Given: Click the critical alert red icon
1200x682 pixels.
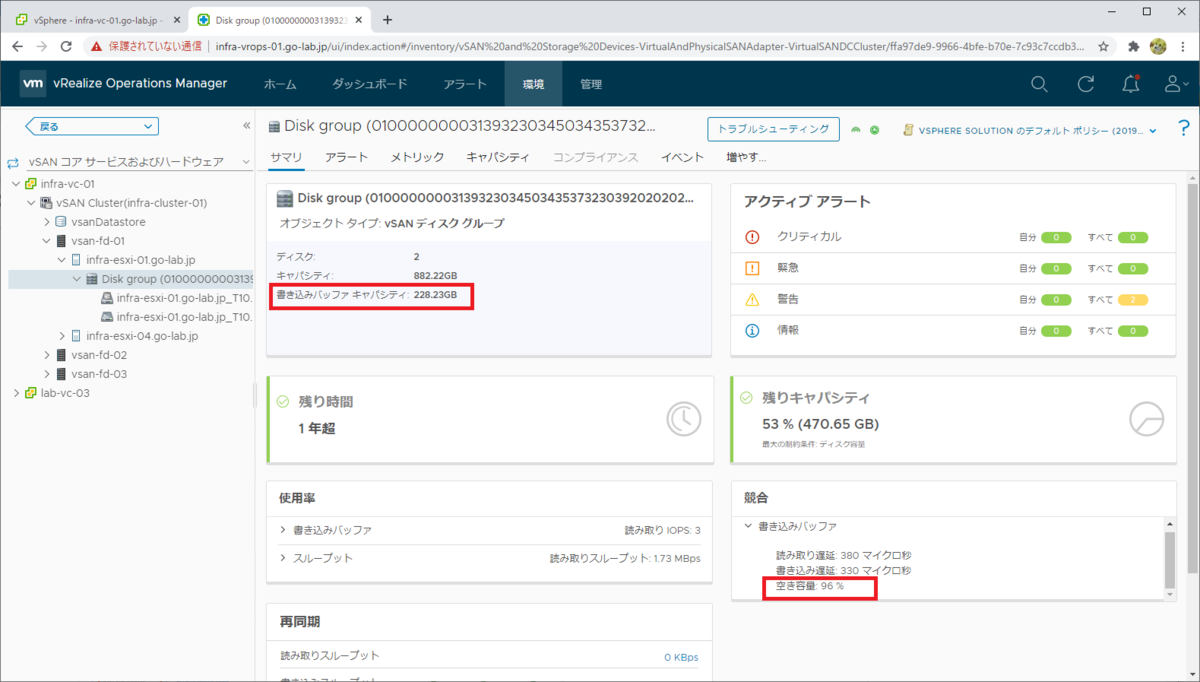Looking at the screenshot, I should click(x=753, y=237).
